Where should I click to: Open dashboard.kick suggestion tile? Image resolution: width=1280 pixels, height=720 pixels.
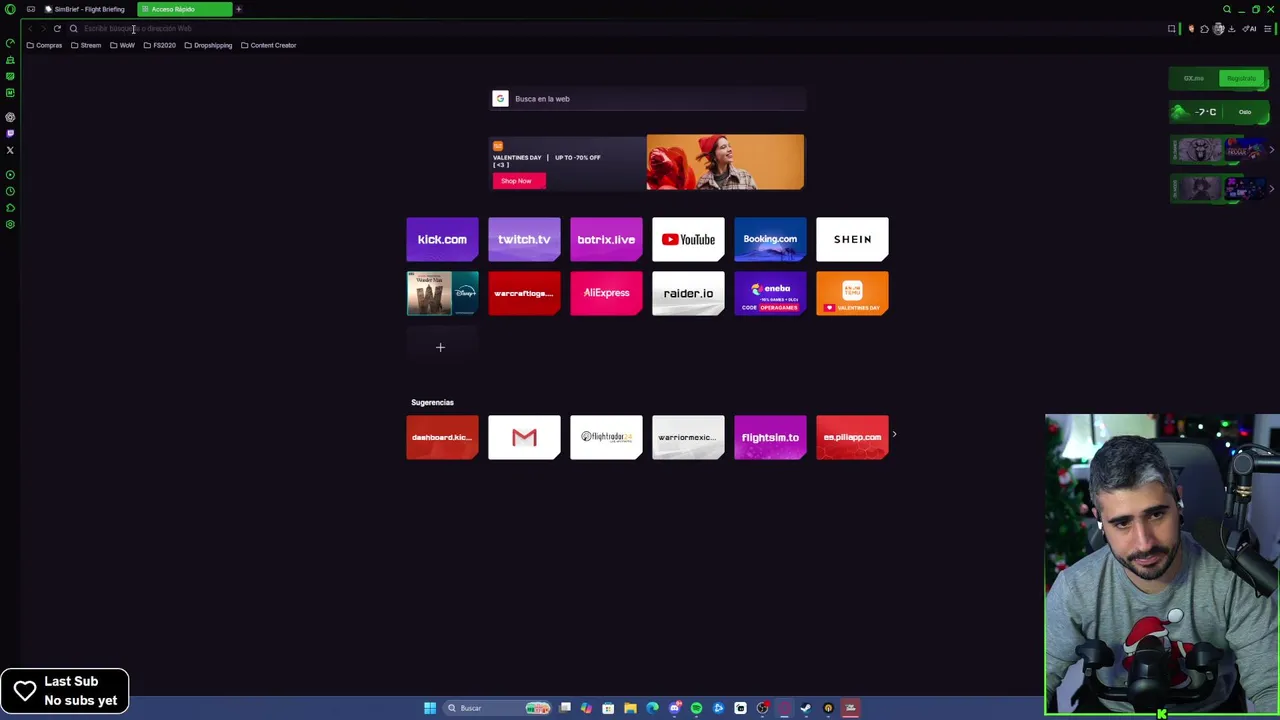442,437
